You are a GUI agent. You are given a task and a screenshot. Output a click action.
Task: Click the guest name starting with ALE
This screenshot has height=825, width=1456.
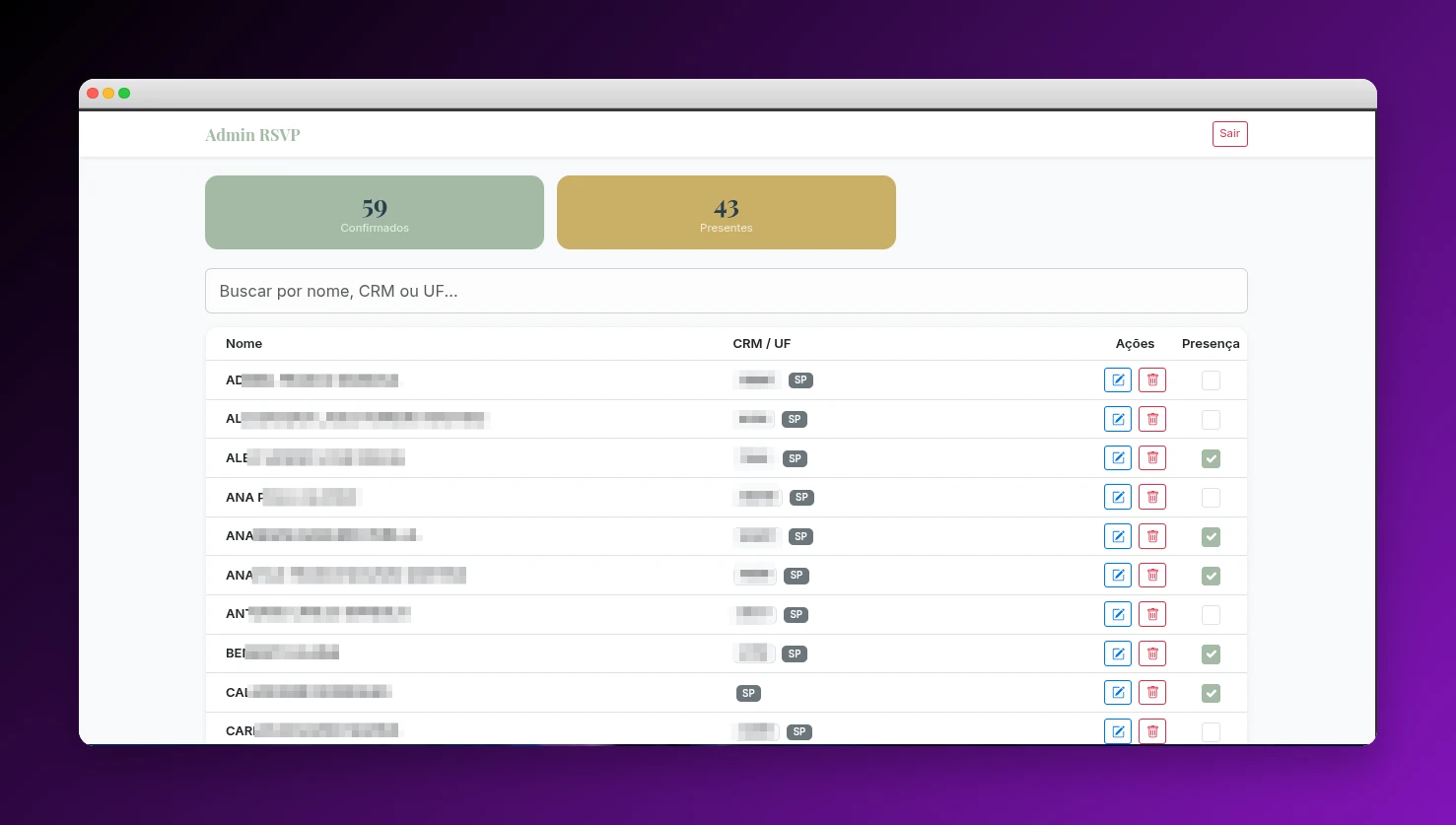pyautogui.click(x=315, y=458)
